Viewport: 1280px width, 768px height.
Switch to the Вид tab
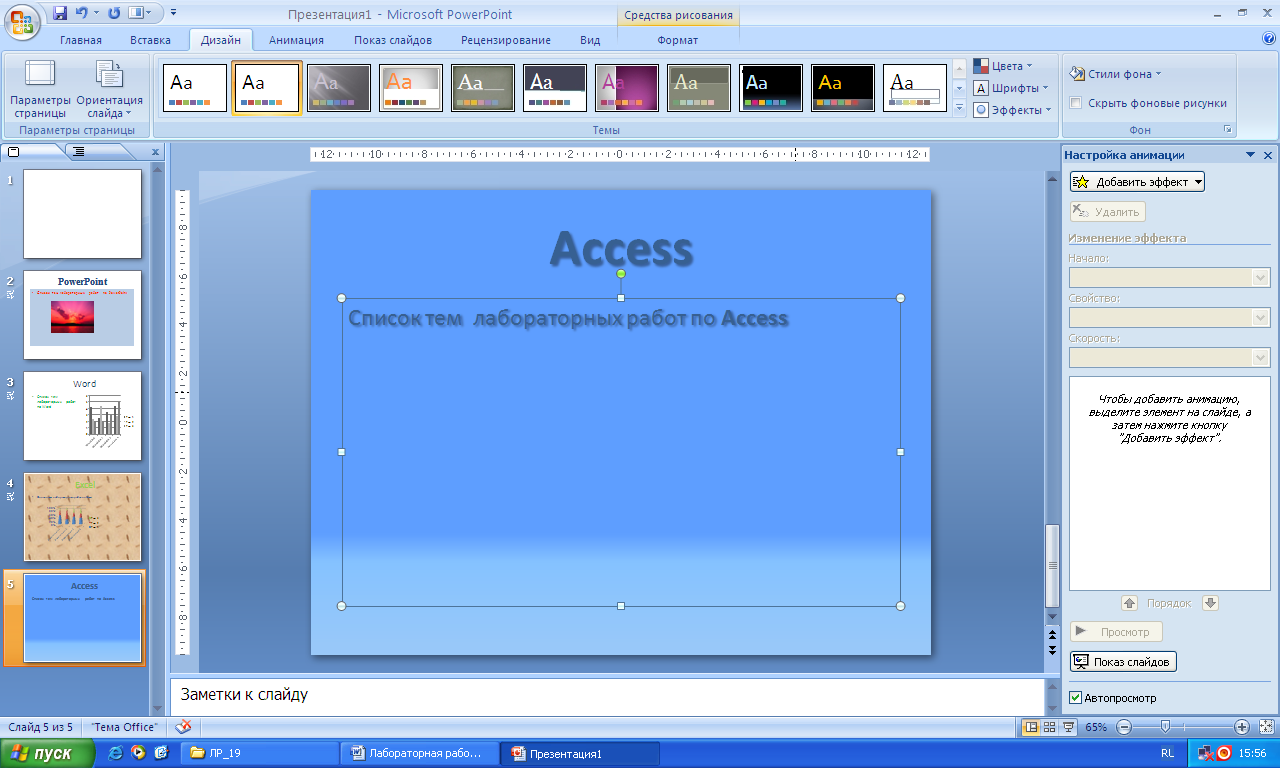point(590,40)
